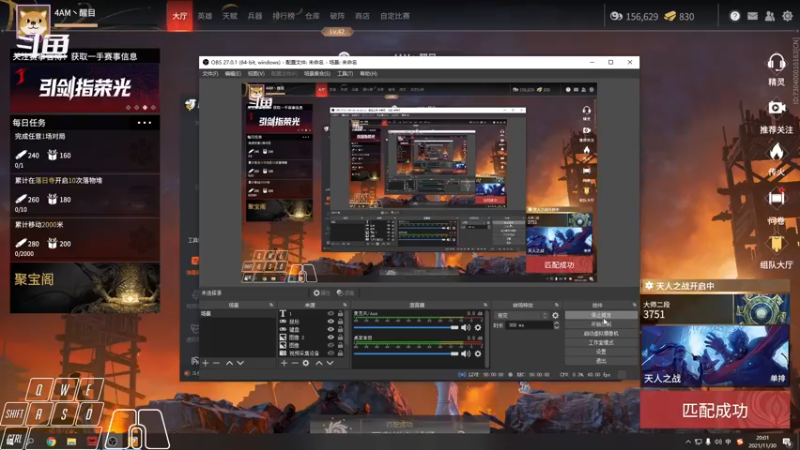Image resolution: width=800 pixels, height=450 pixels.
Task: Open 设置 button in OBS controls
Action: [601, 352]
